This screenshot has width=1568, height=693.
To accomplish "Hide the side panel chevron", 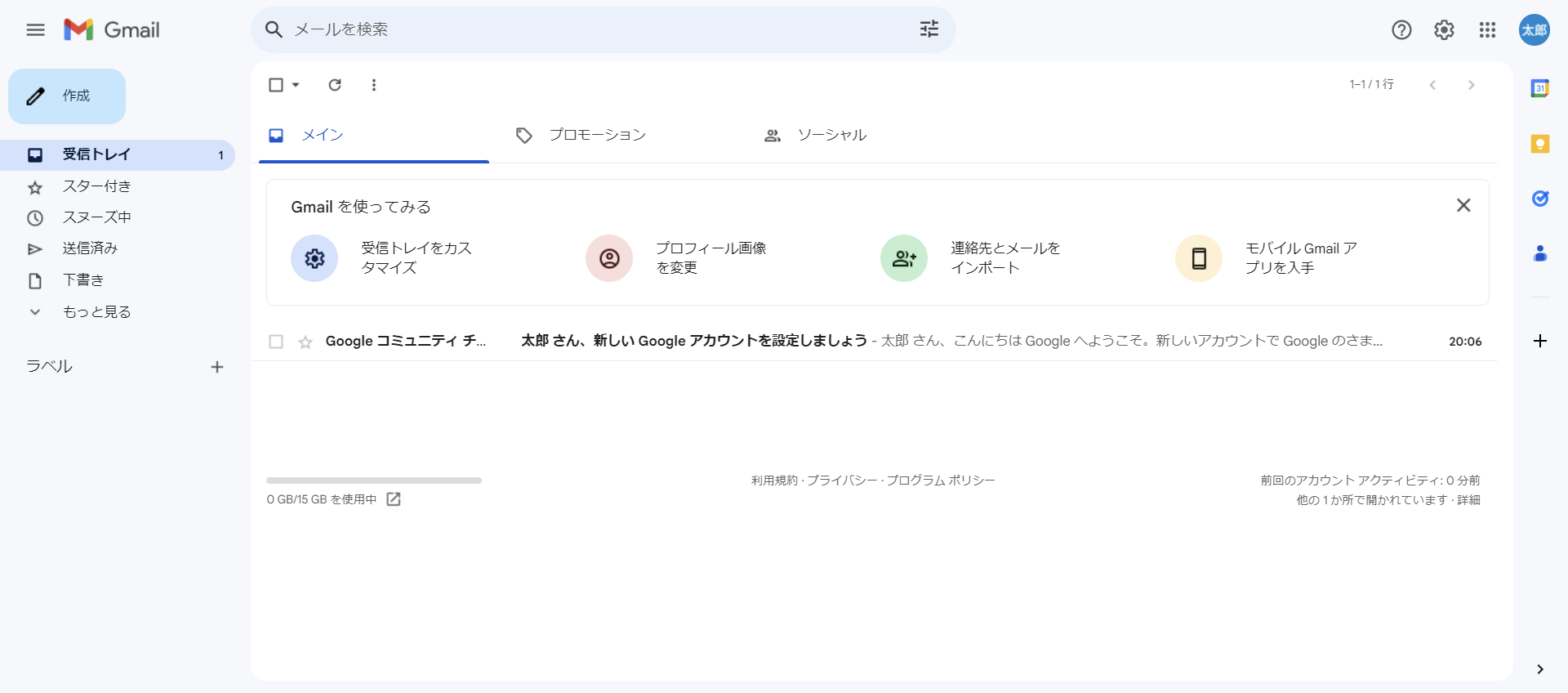I will (x=1539, y=669).
